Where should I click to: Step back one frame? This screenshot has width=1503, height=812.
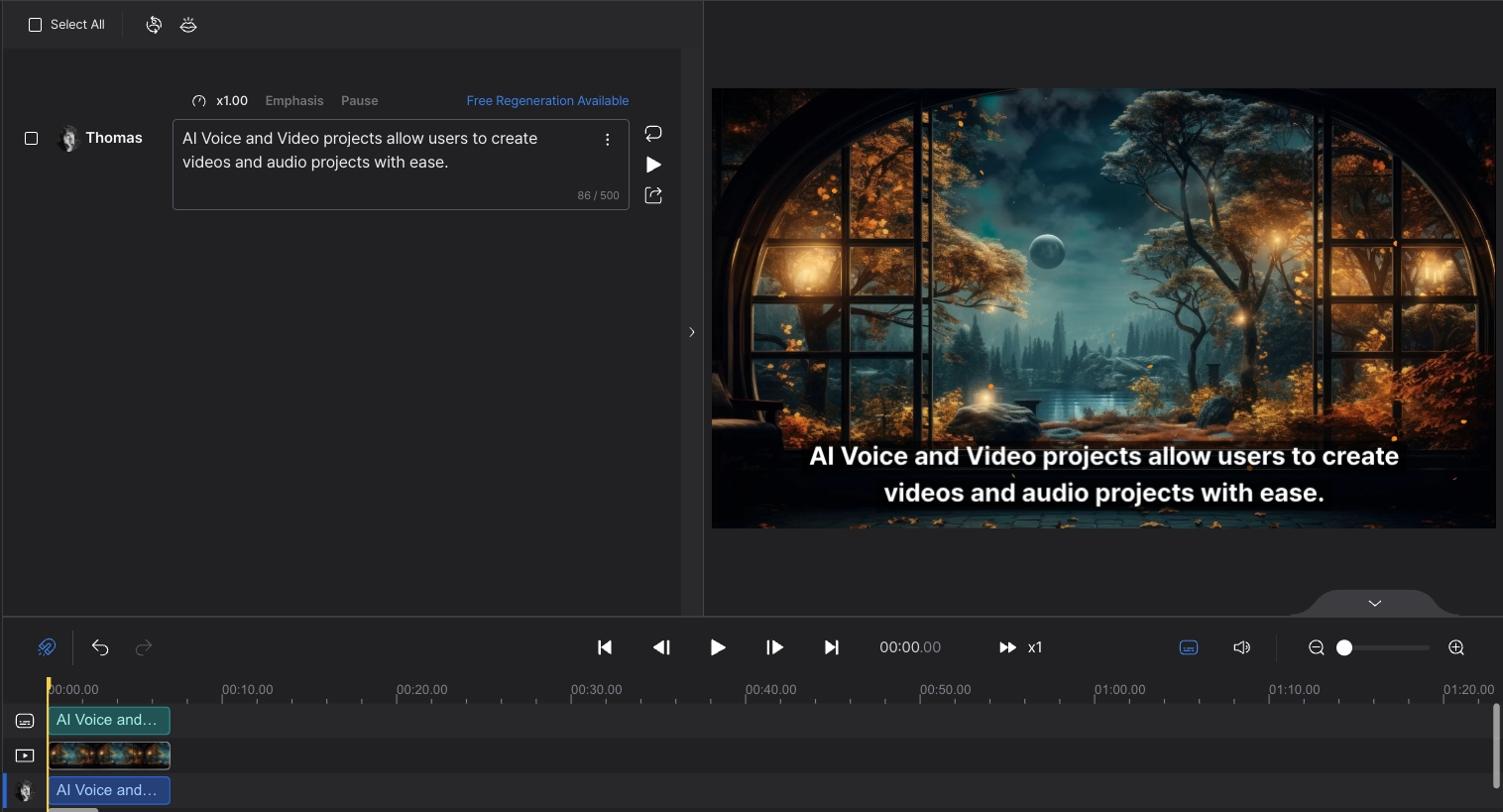(x=662, y=647)
